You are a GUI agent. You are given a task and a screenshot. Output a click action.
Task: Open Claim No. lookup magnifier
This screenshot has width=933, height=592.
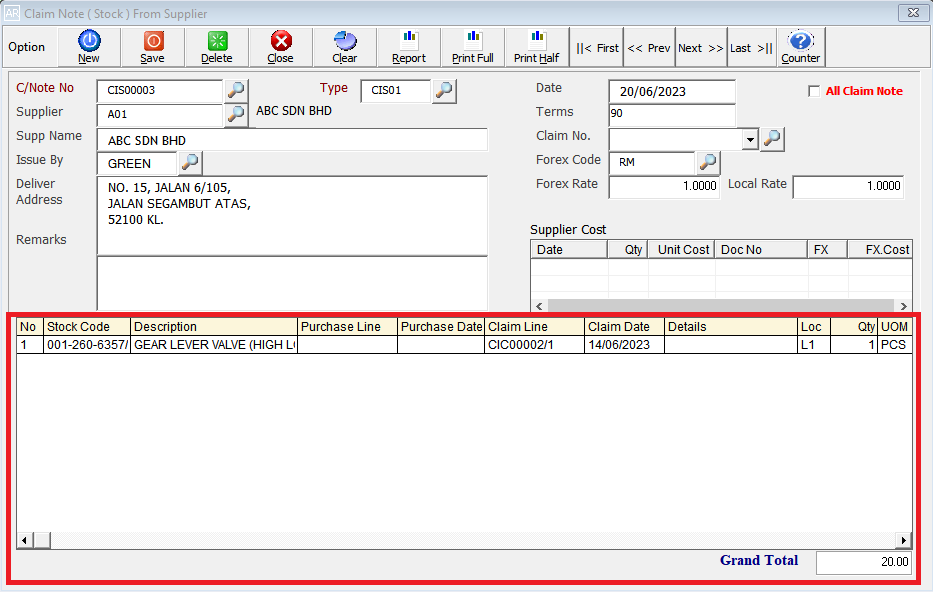772,139
